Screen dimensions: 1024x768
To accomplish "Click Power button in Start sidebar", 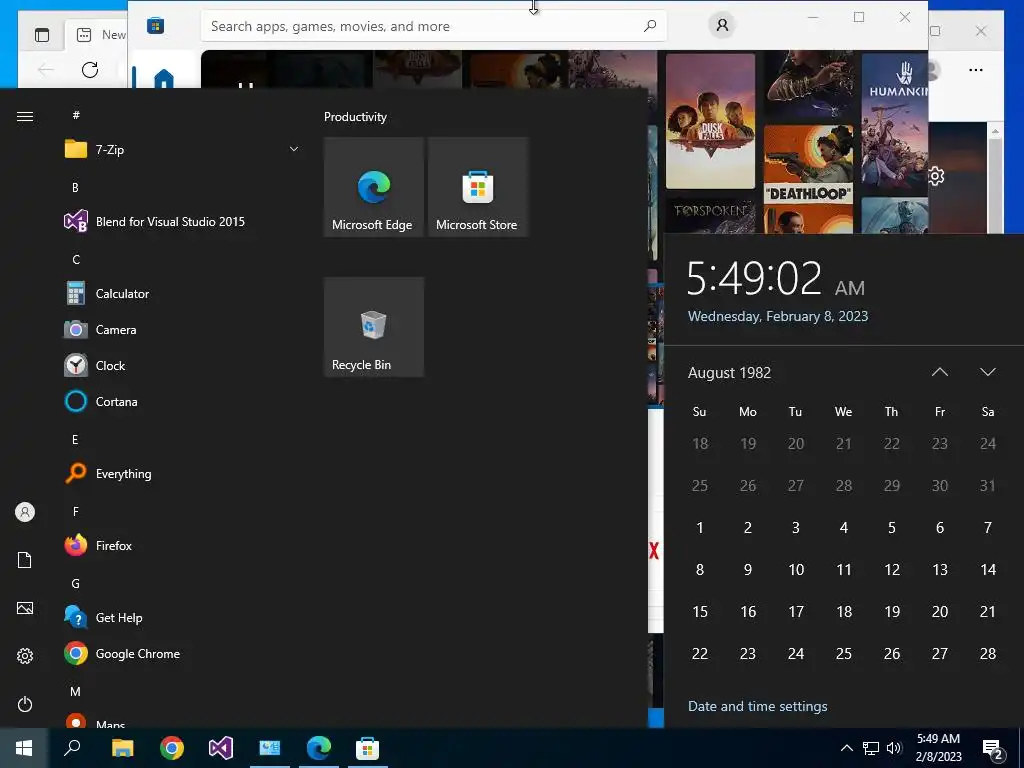I will [25, 704].
